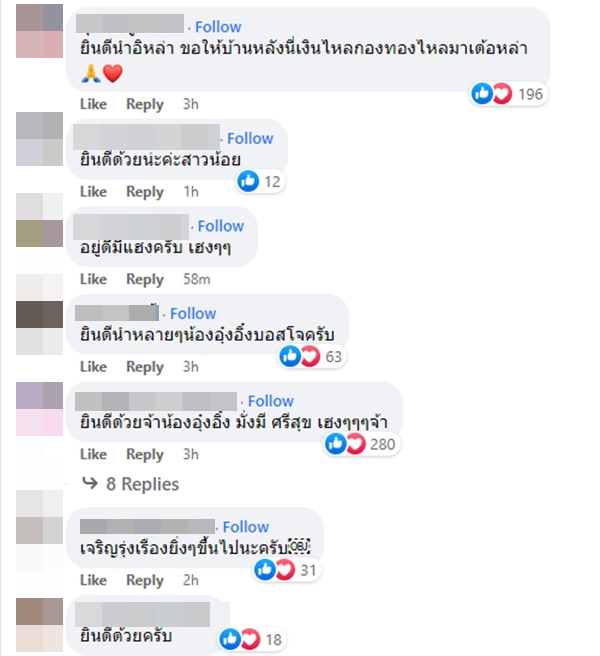The width and height of the screenshot is (600, 656).
Task: Click the reply arrow icon beside 8 Replies
Action: point(90,484)
